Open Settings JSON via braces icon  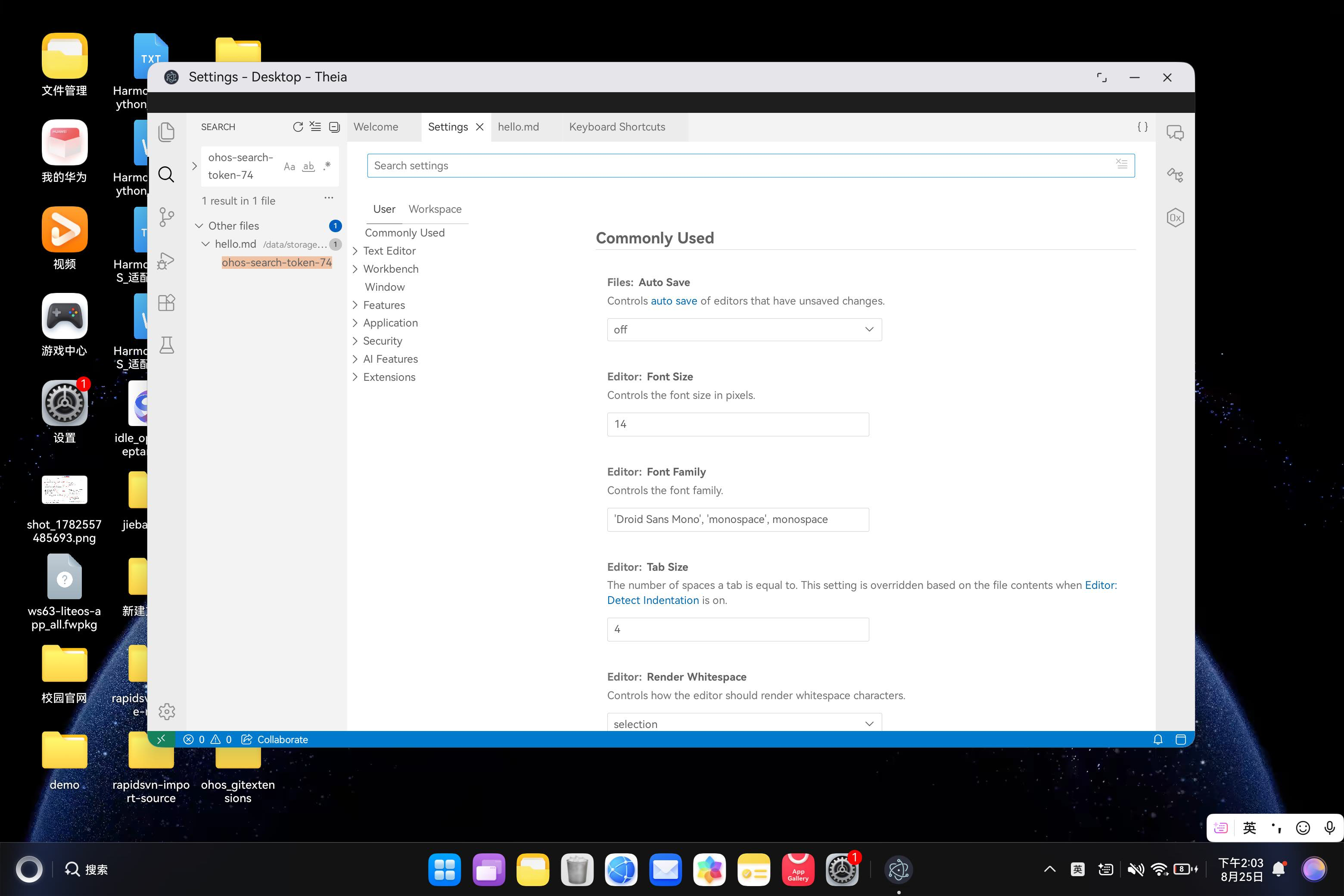1142,127
